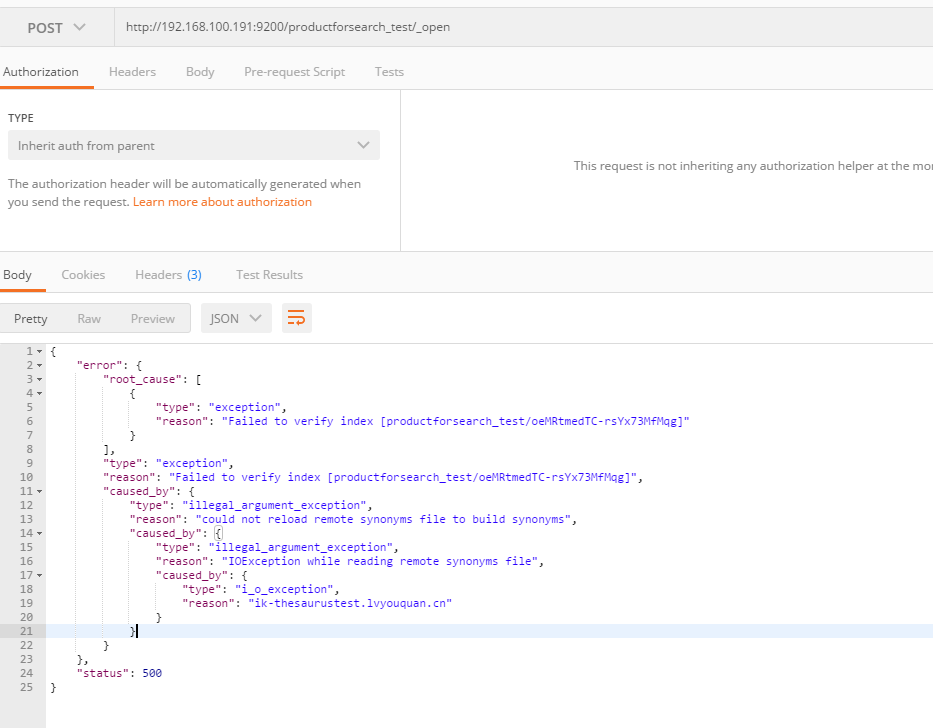The width and height of the screenshot is (933, 728).
Task: Click "illegal_argument_exception" value on line 12
Action: pyautogui.click(x=274, y=505)
